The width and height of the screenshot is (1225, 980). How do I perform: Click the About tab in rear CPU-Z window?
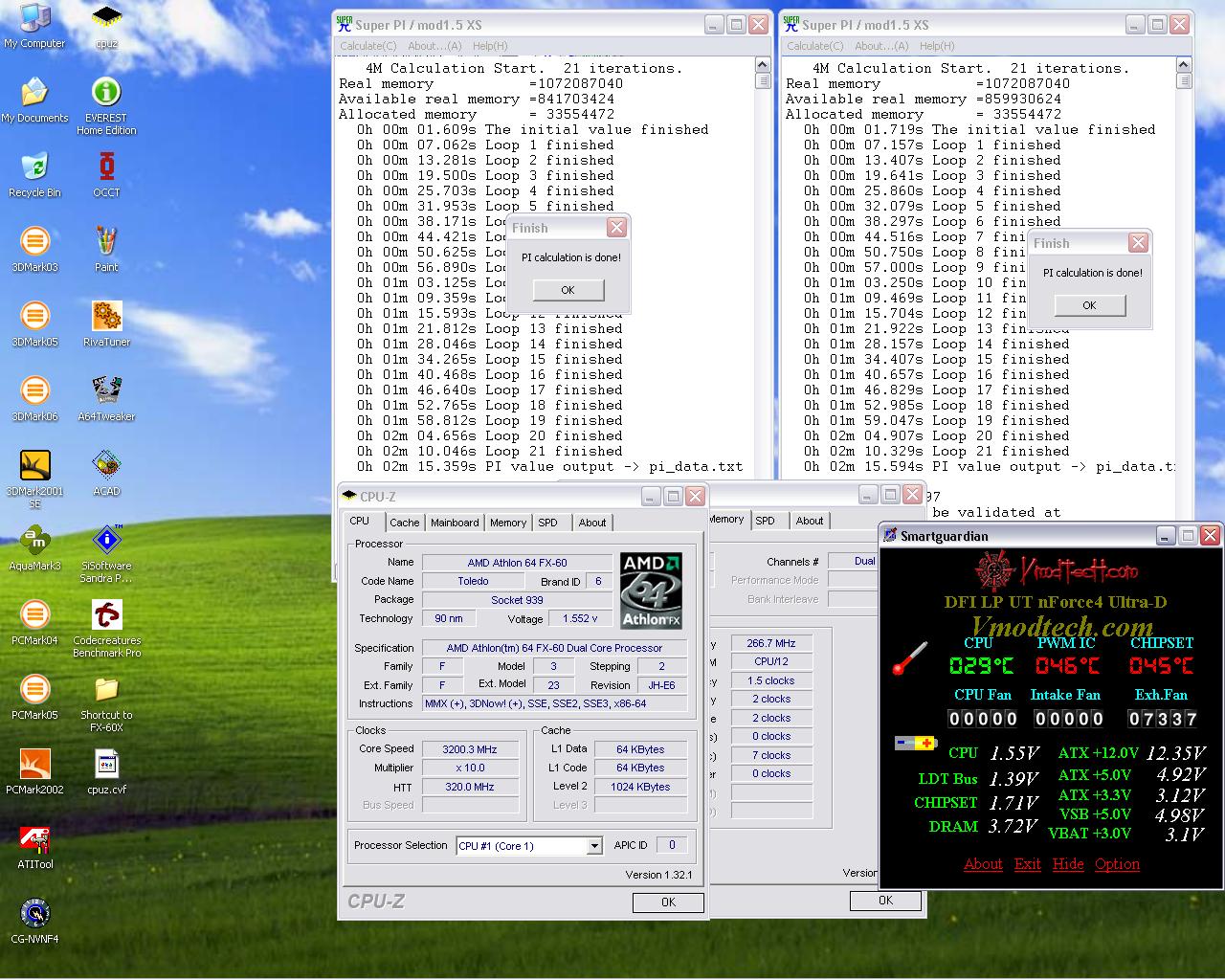tap(810, 521)
